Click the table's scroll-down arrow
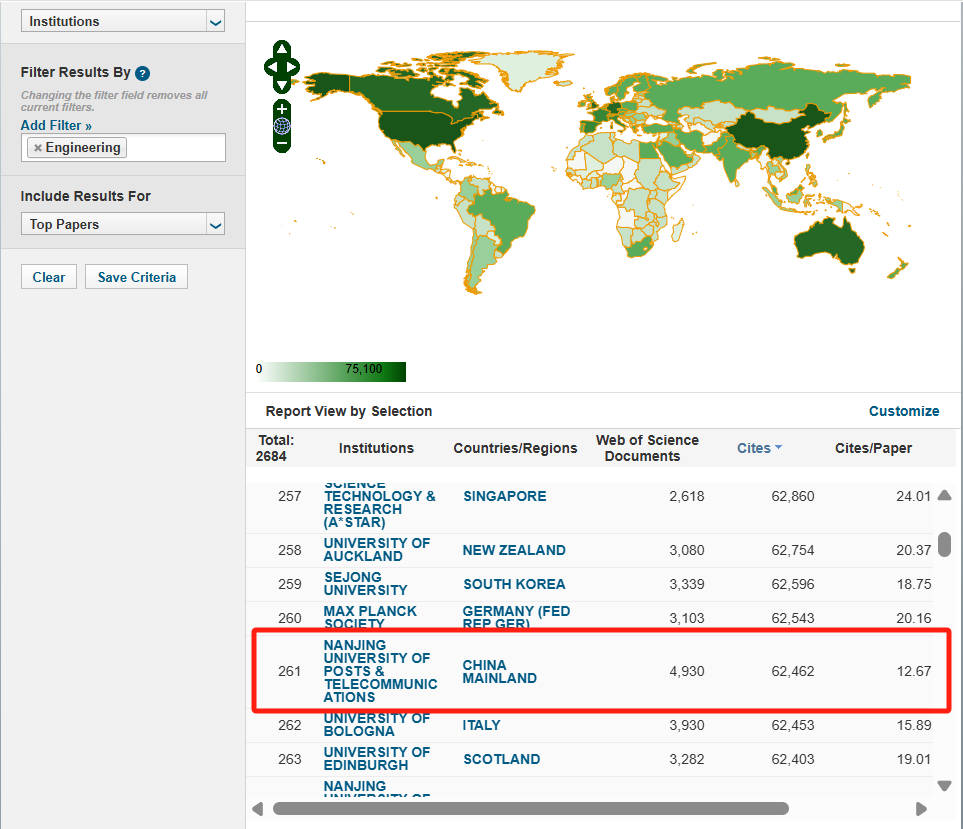 pos(944,785)
